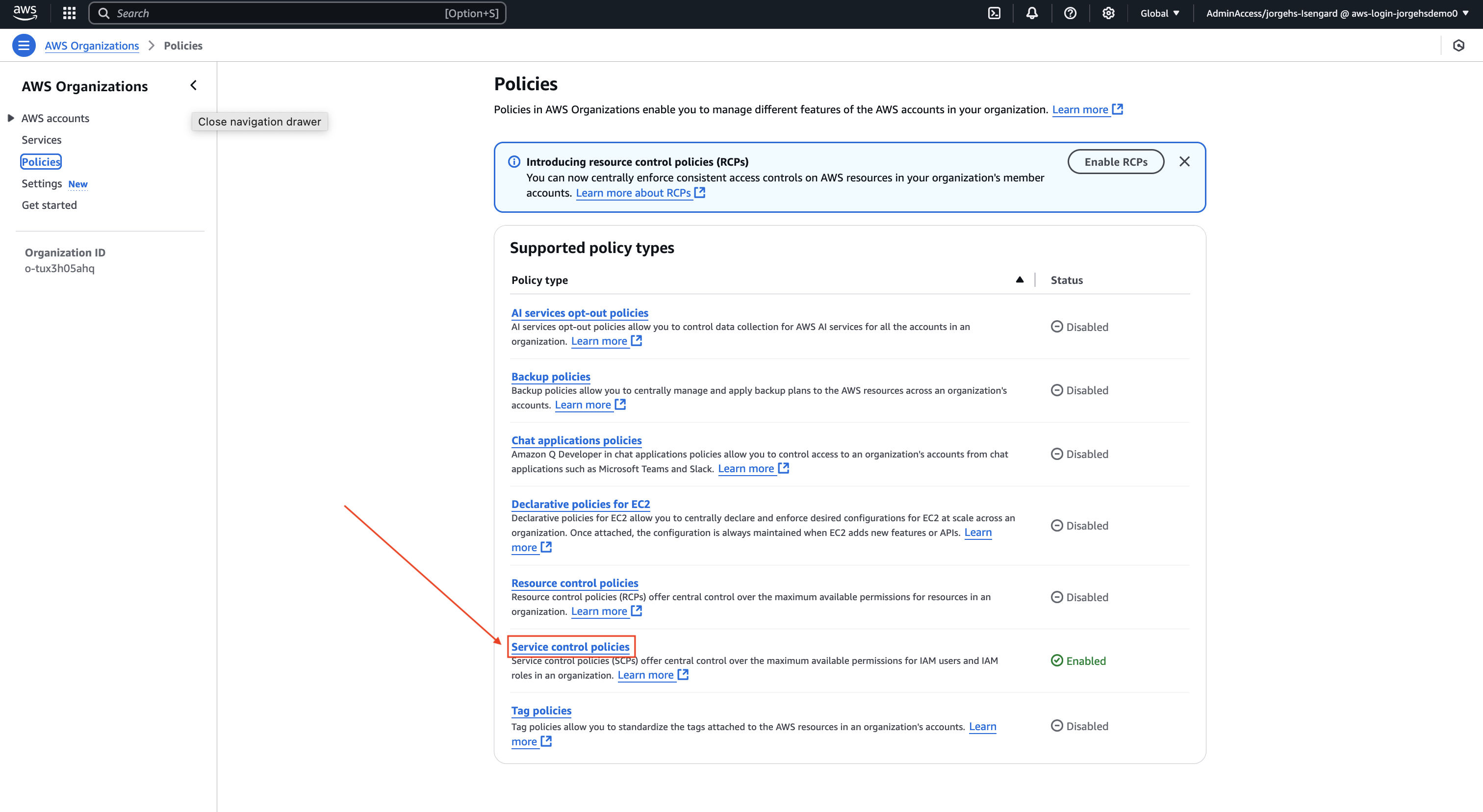Open Get started in the sidebar
The width and height of the screenshot is (1483, 812).
coord(49,205)
